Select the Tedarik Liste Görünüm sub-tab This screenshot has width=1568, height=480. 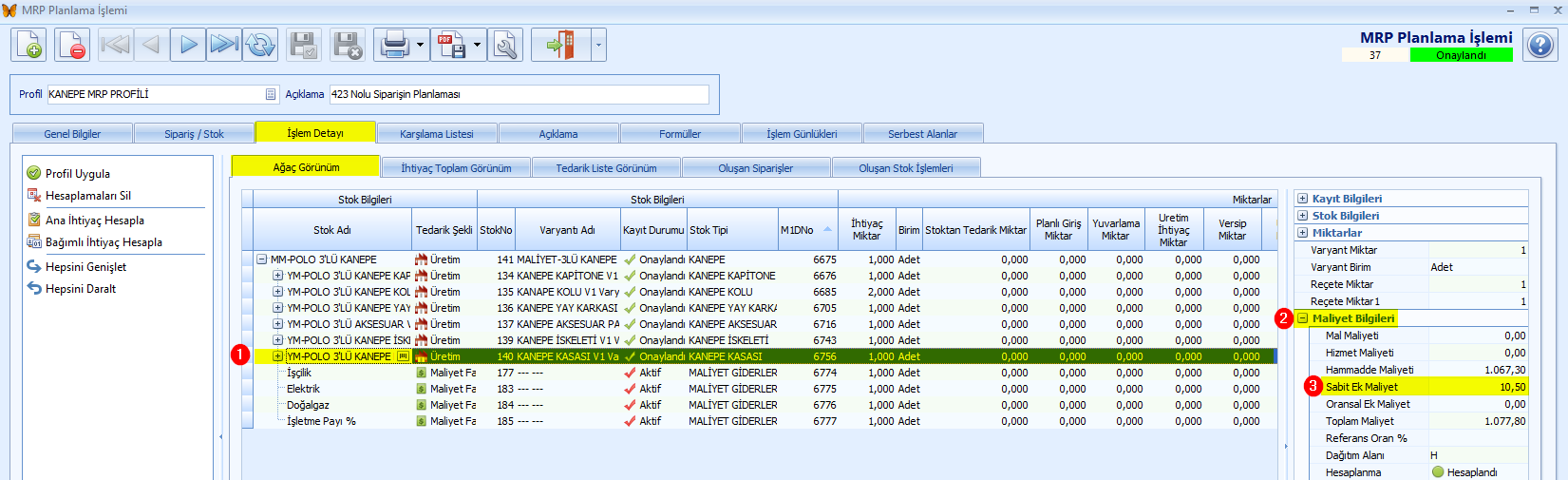point(606,168)
